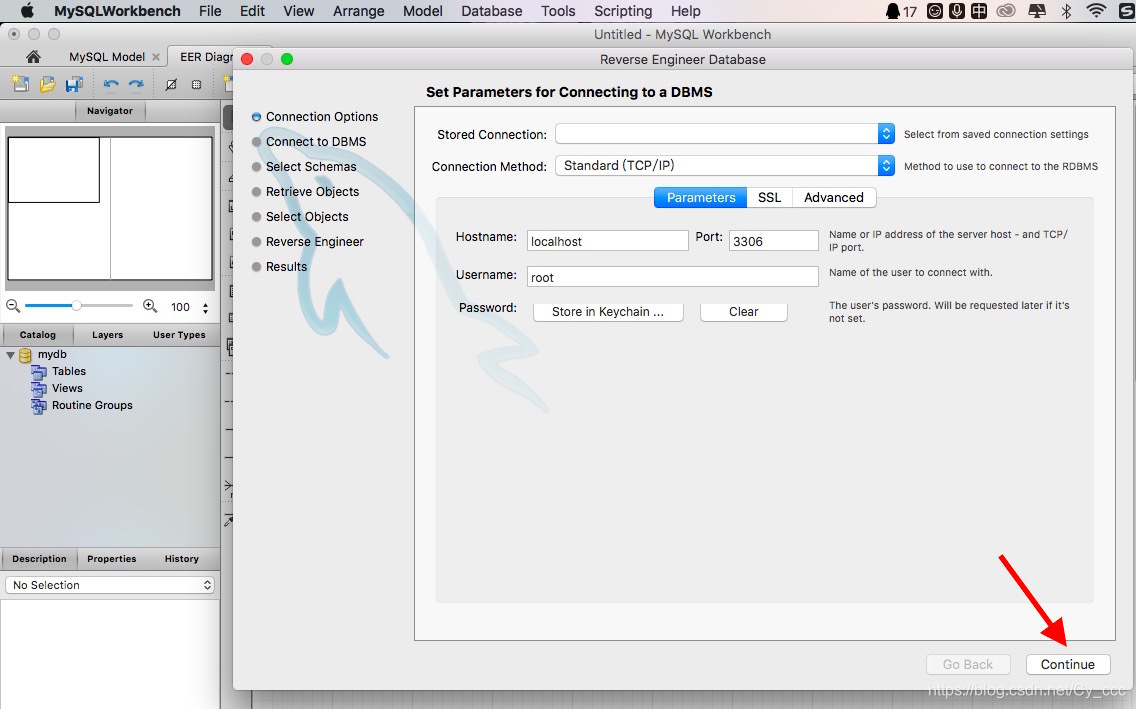Select the Routine Groups tree item
This screenshot has width=1136, height=709.
click(x=92, y=406)
